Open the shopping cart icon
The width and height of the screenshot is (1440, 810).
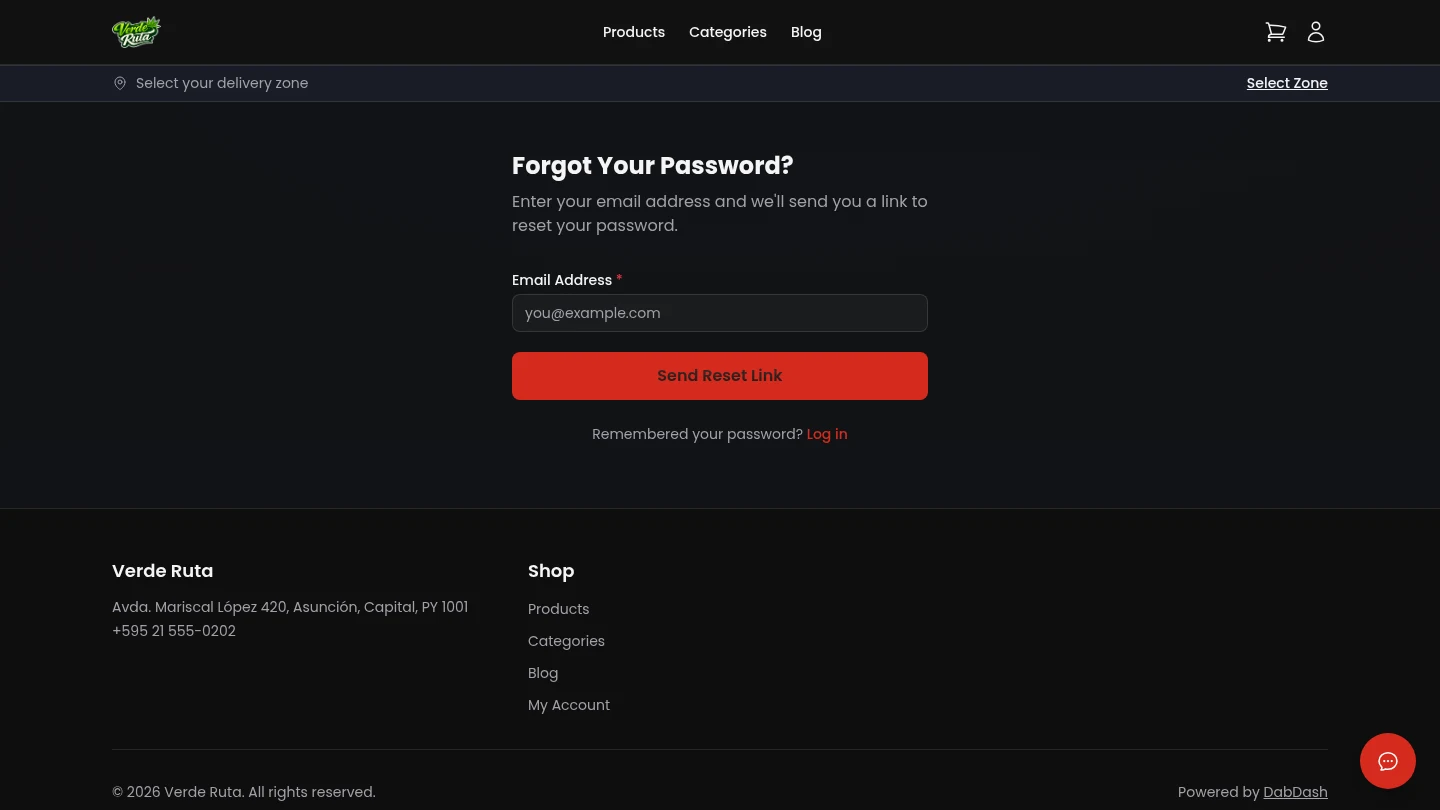click(1276, 31)
